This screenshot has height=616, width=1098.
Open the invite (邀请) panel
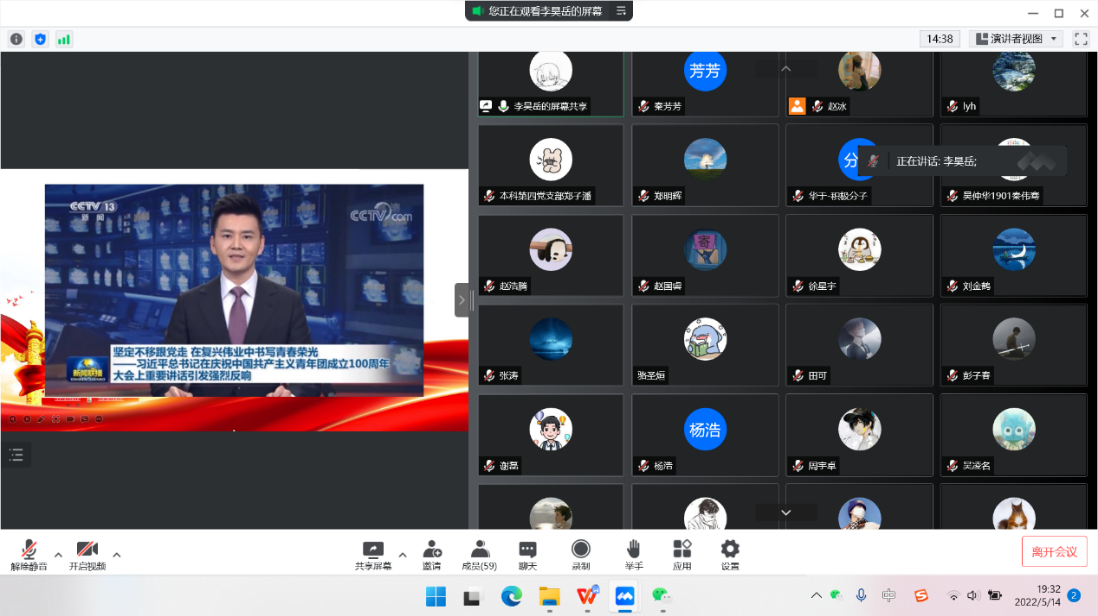[432, 555]
